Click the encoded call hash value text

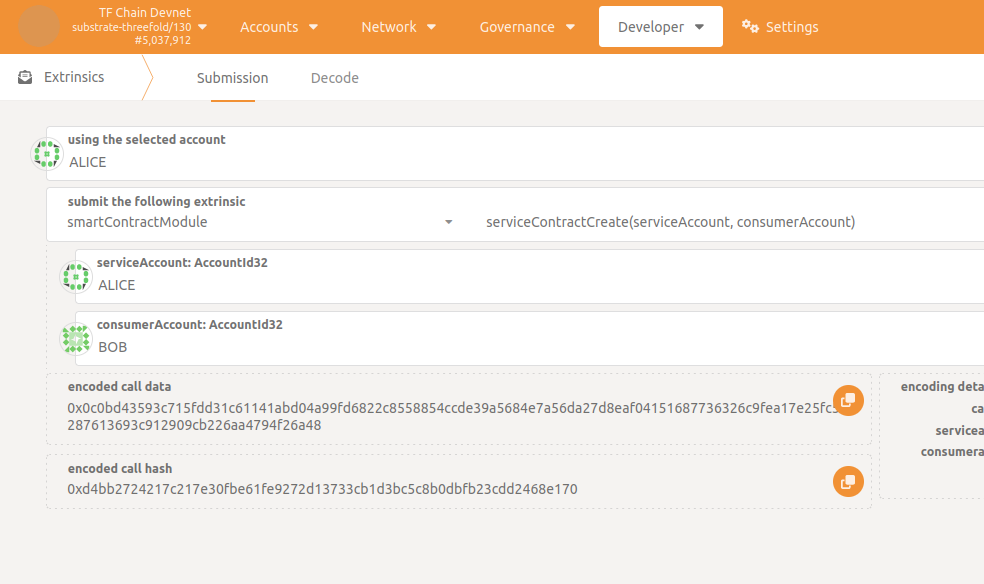[322, 489]
